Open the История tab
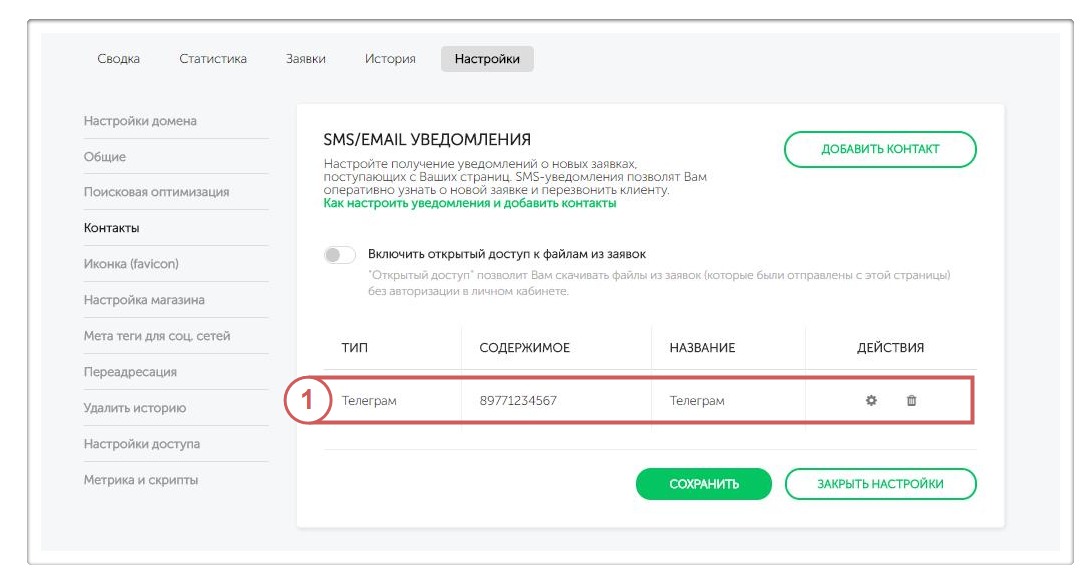Screen dimensions: 1089x576 pos(390,59)
